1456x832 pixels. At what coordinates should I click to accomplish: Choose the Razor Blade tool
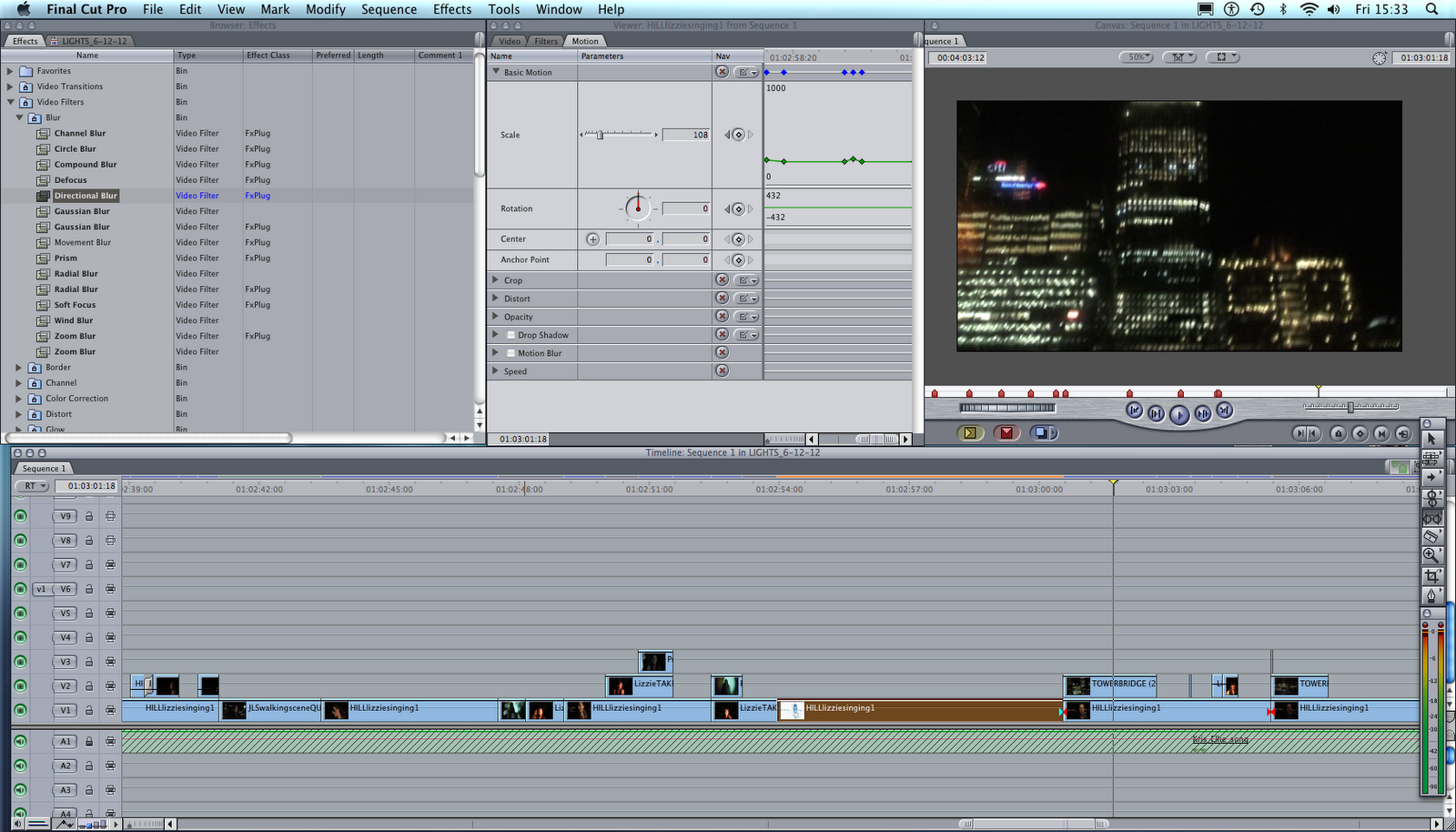1431,537
